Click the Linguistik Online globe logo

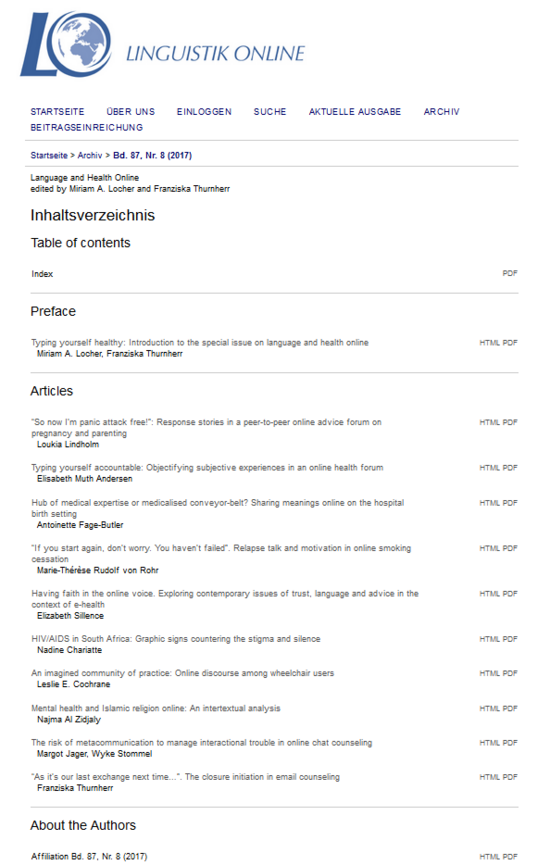(x=66, y=44)
